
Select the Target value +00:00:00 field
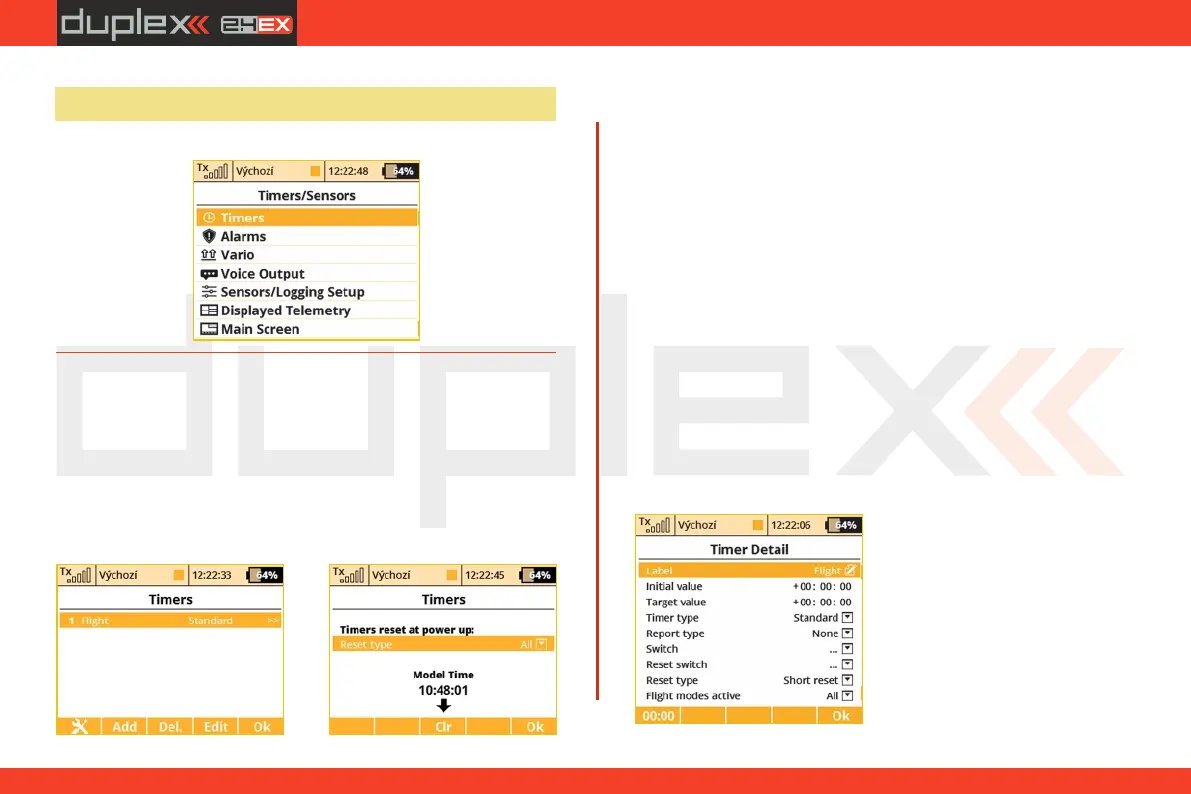point(822,602)
